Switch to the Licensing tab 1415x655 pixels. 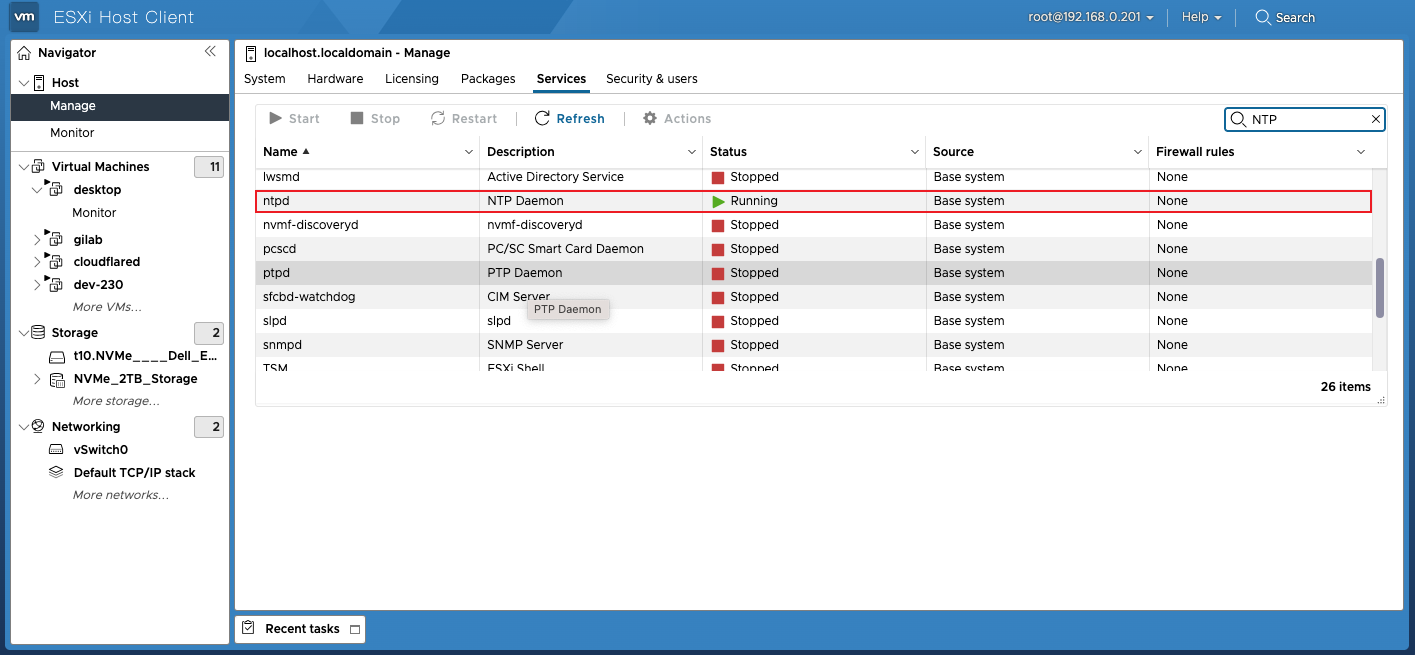(x=412, y=79)
